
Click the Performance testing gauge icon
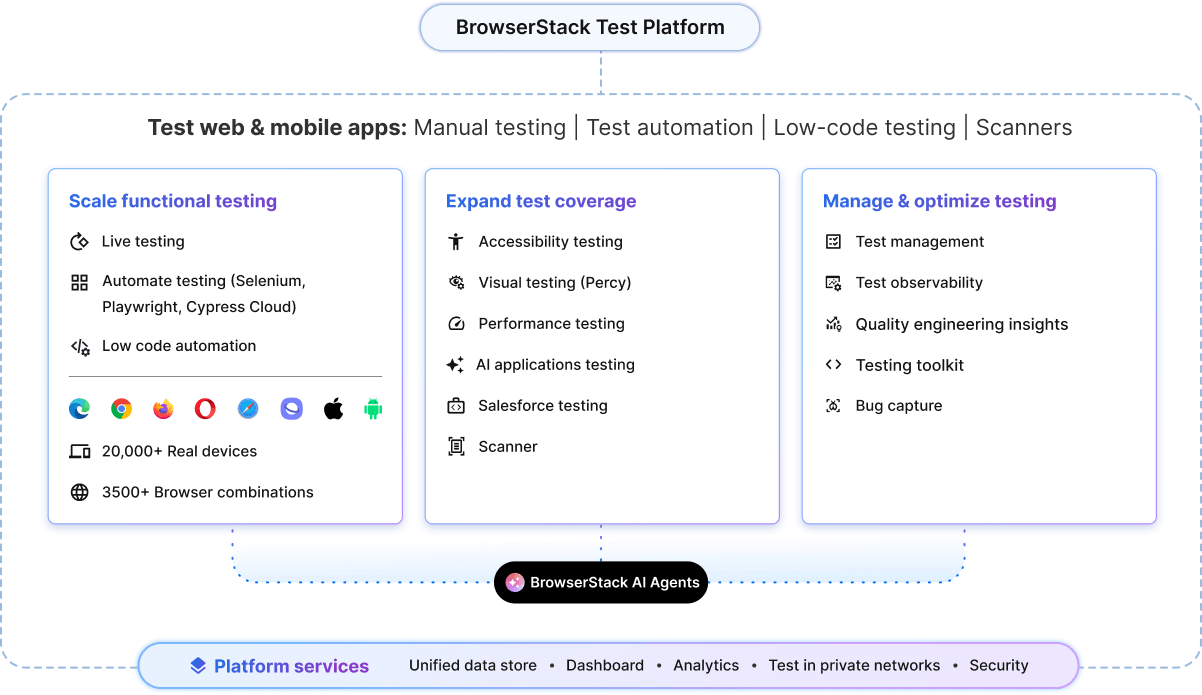point(456,324)
